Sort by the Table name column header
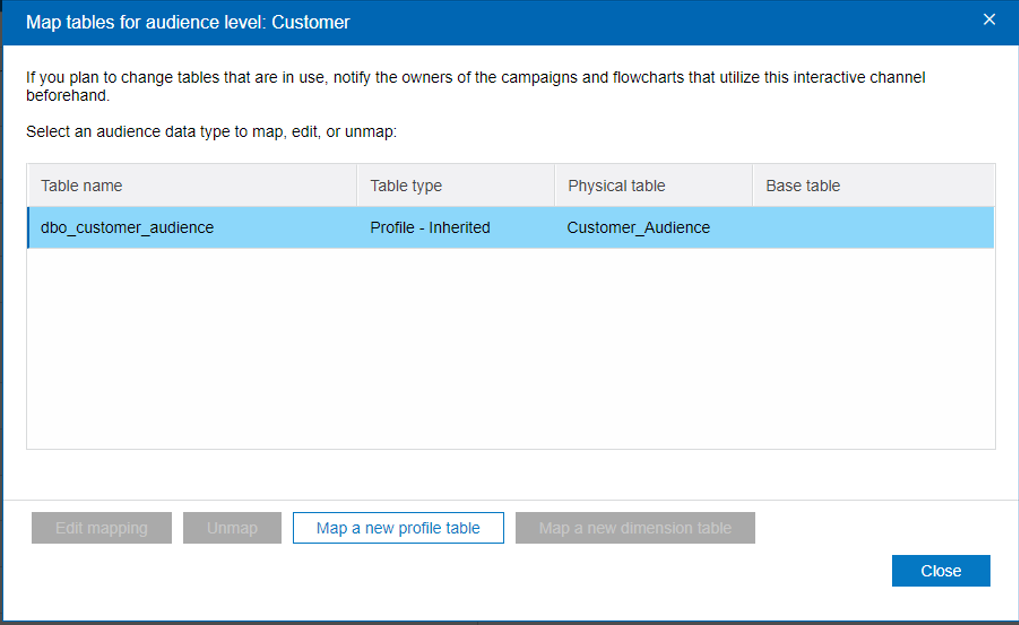The image size is (1019, 625). coord(82,185)
